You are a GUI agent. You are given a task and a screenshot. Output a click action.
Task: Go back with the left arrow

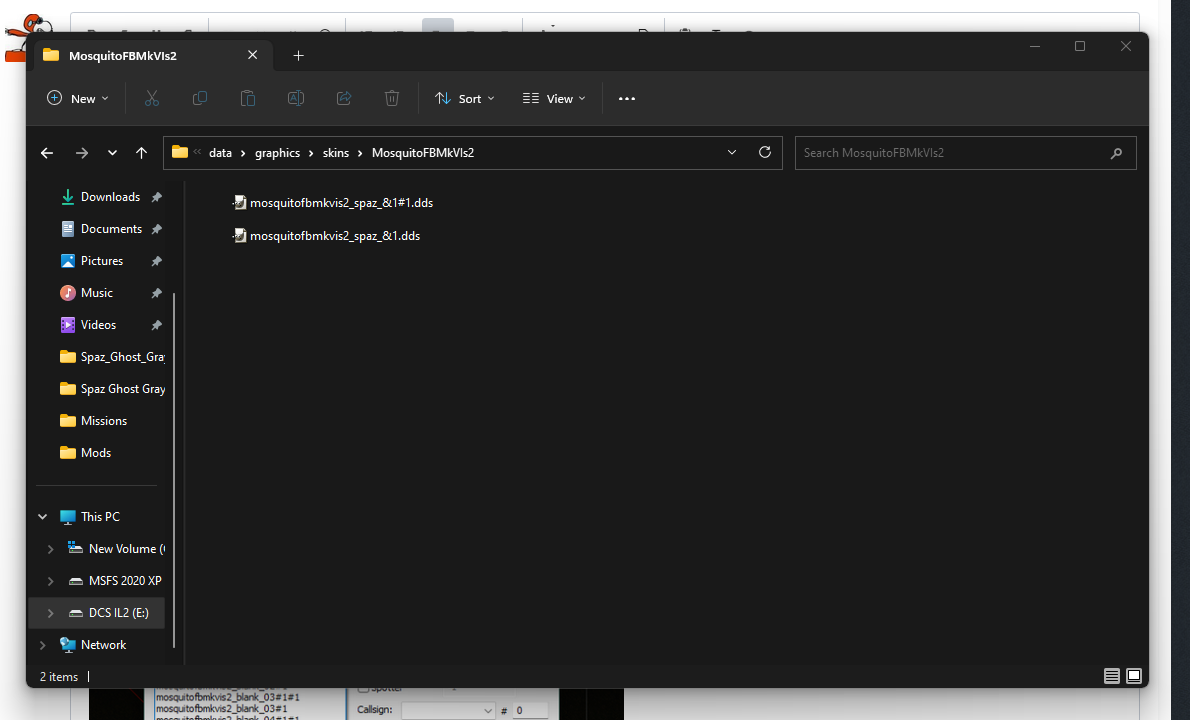(x=47, y=153)
